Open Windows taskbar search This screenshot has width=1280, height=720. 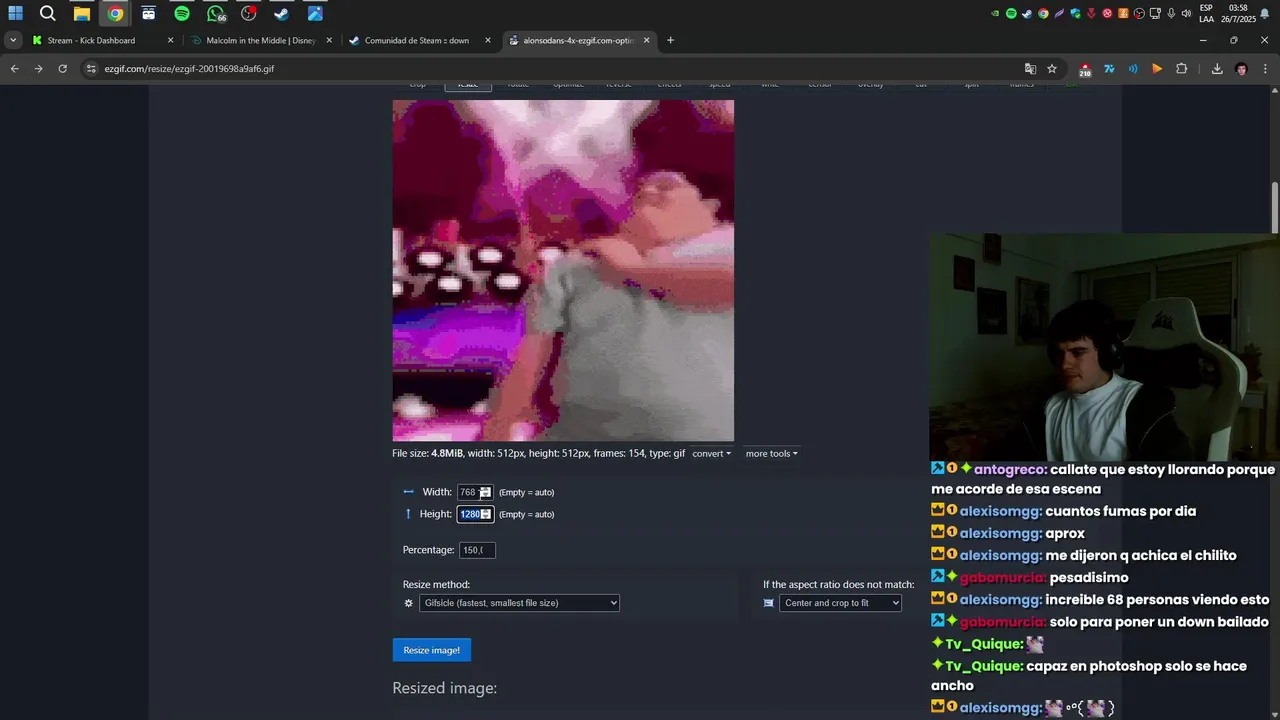(x=48, y=13)
